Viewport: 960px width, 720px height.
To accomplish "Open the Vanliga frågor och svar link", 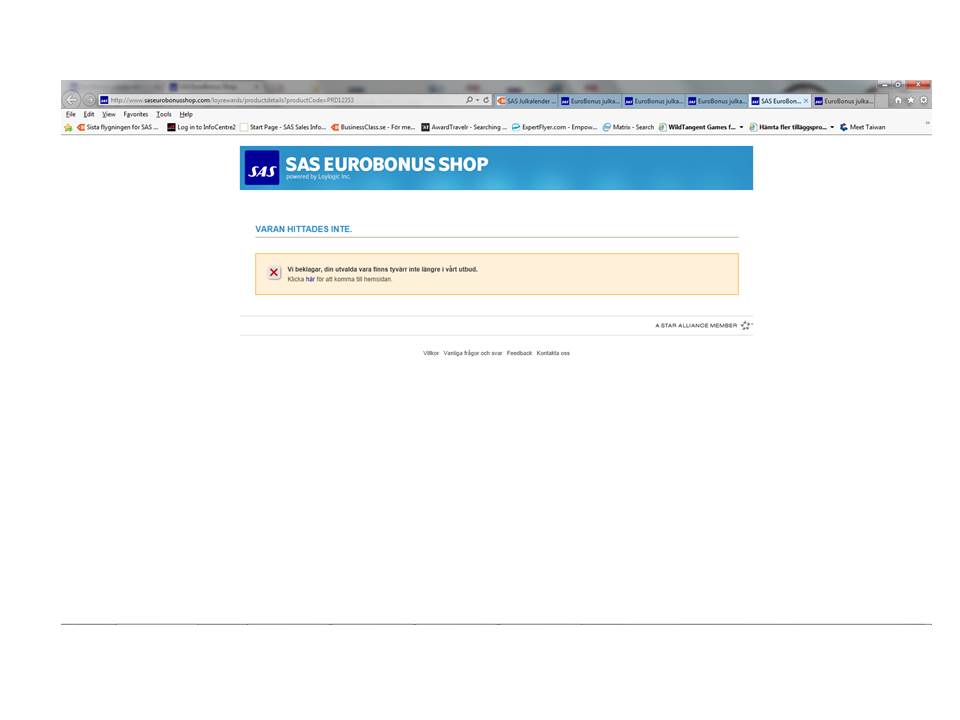I will (x=473, y=353).
